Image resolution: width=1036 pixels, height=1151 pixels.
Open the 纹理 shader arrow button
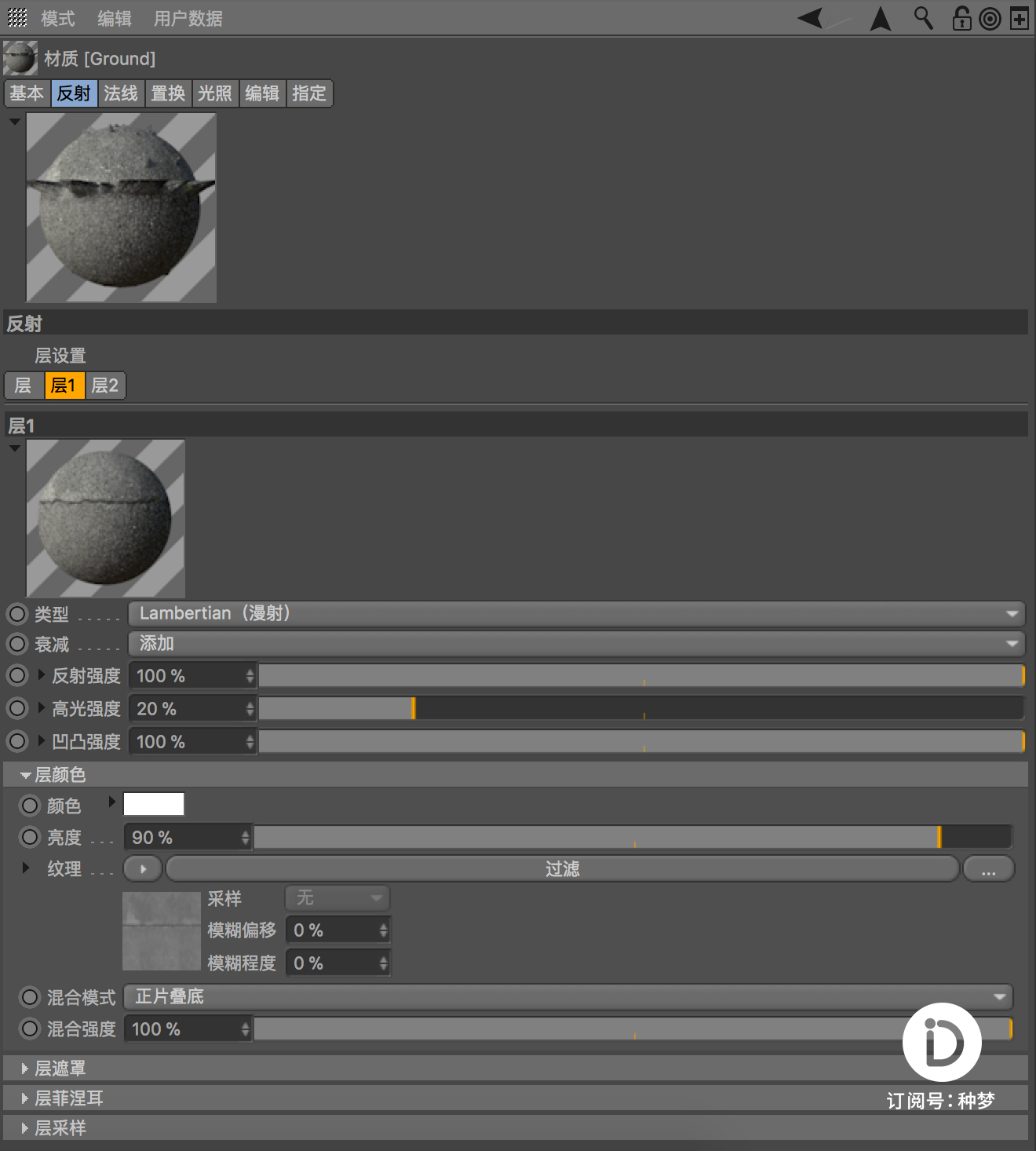coord(143,869)
